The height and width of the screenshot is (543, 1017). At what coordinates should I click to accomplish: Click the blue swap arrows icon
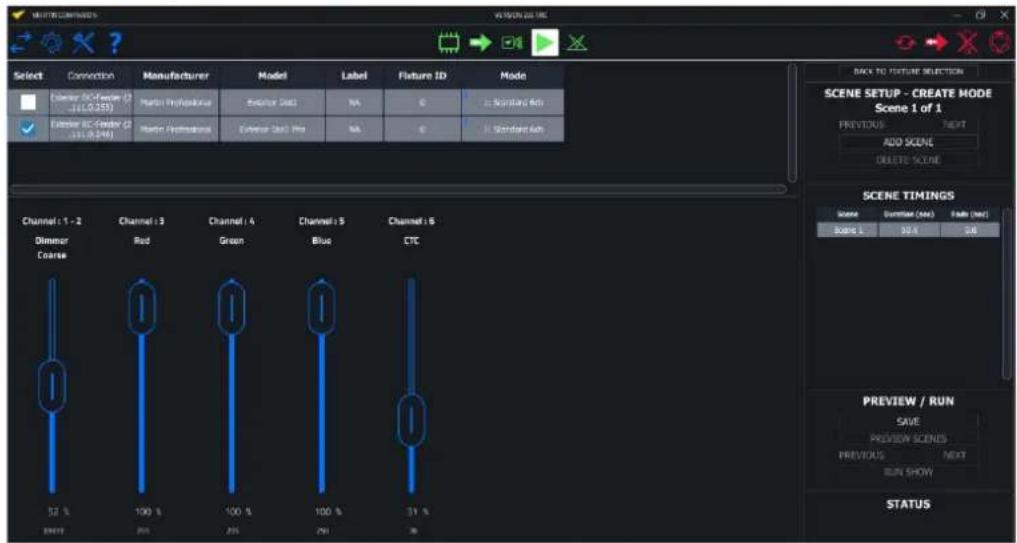click(x=20, y=44)
